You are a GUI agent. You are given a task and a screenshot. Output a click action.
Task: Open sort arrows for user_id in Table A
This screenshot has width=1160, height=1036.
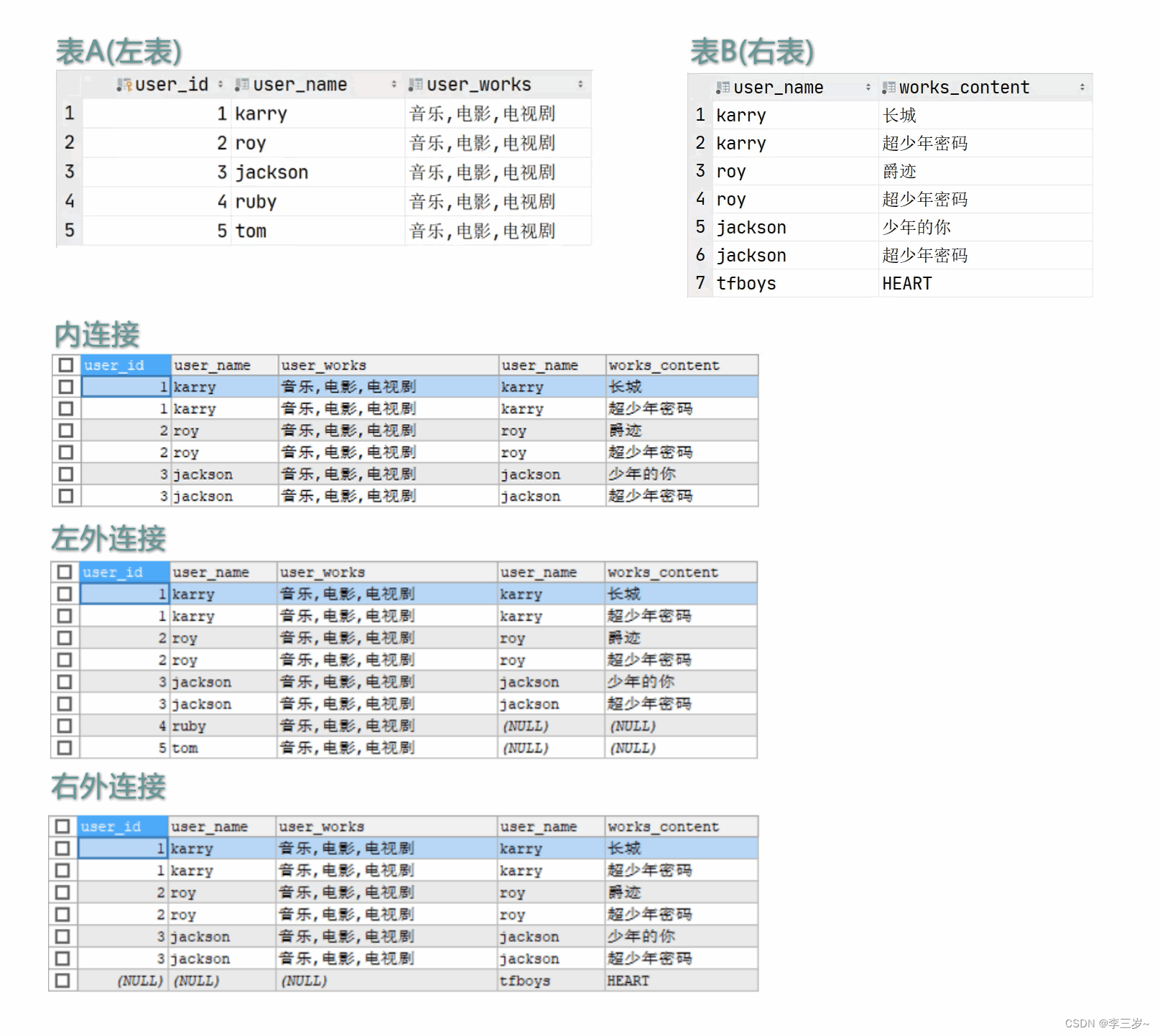point(221,85)
